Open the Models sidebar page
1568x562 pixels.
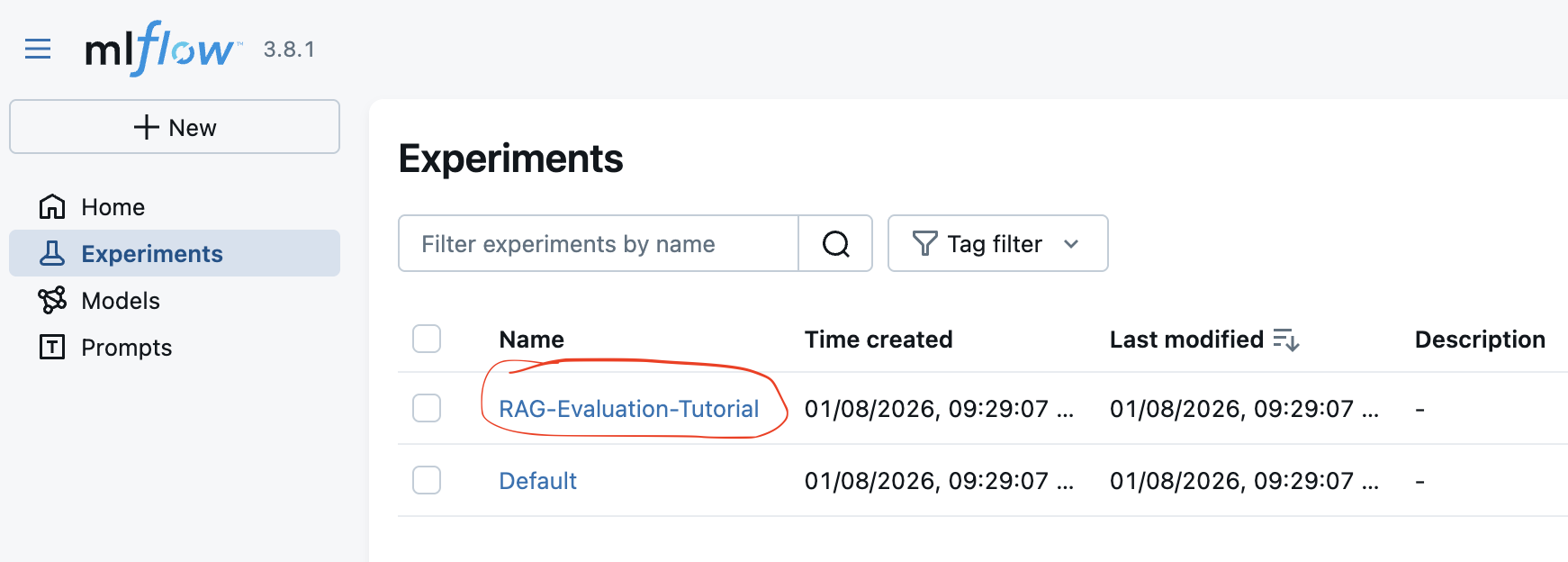pyautogui.click(x=121, y=301)
